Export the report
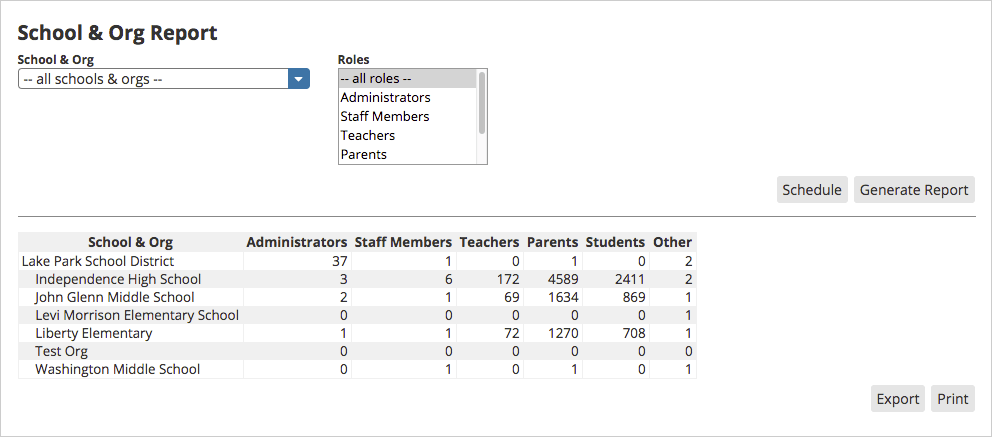Viewport: 992px width, 437px height. tap(898, 399)
